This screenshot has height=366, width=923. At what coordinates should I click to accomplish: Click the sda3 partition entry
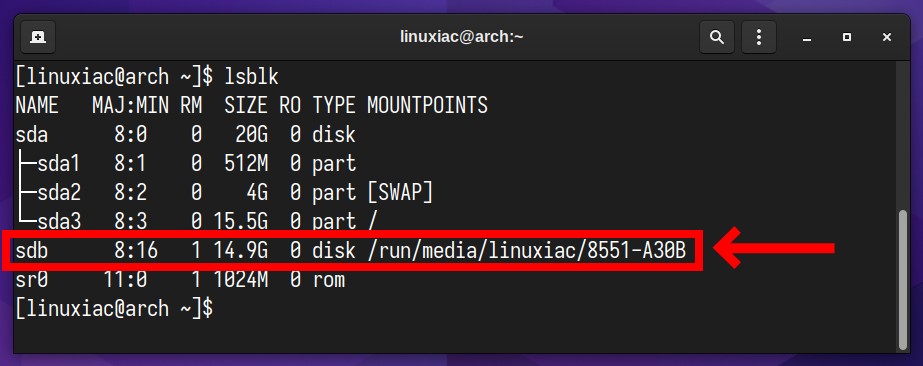coord(59,222)
